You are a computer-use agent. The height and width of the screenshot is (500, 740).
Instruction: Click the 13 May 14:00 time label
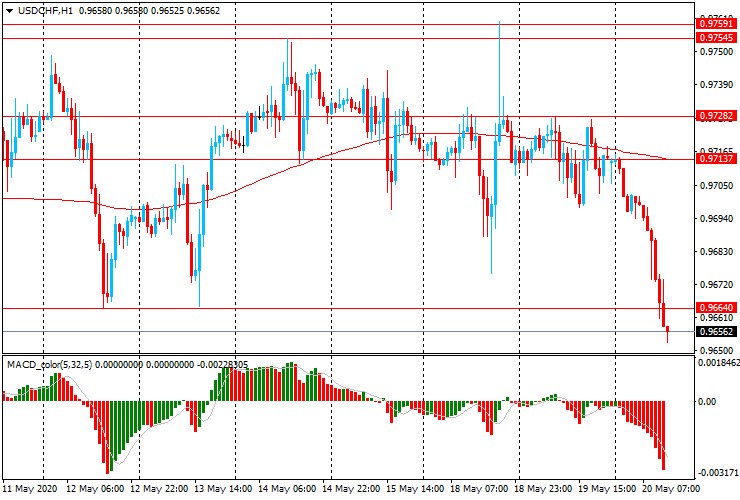click(x=224, y=489)
